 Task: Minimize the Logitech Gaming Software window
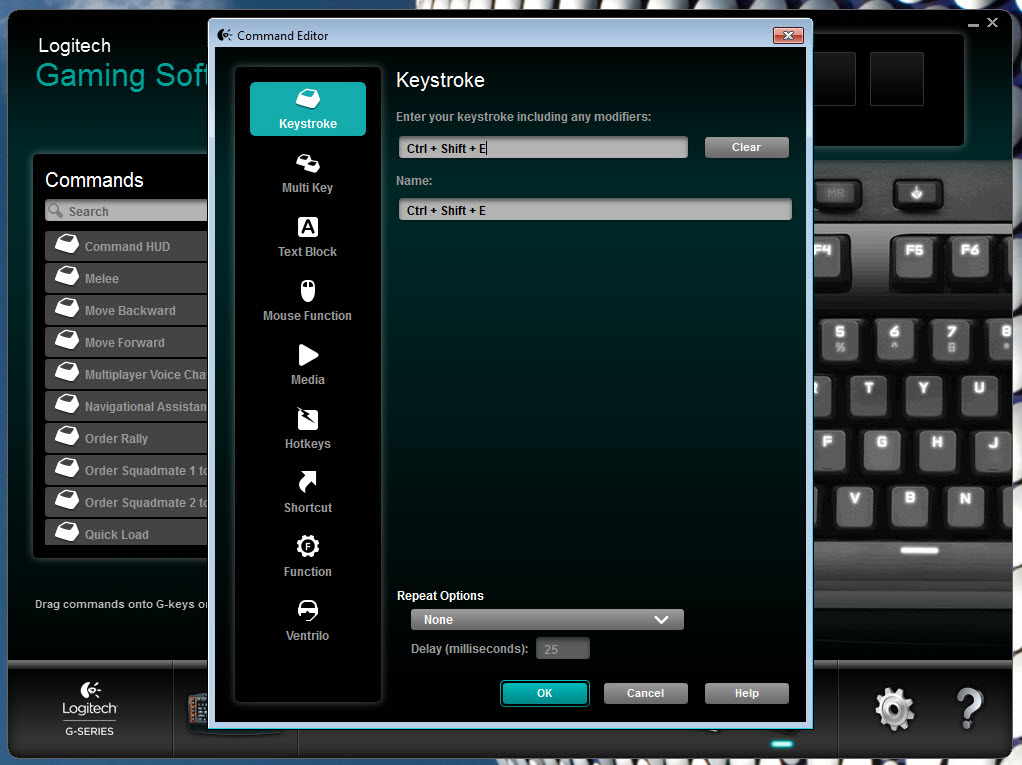[973, 23]
